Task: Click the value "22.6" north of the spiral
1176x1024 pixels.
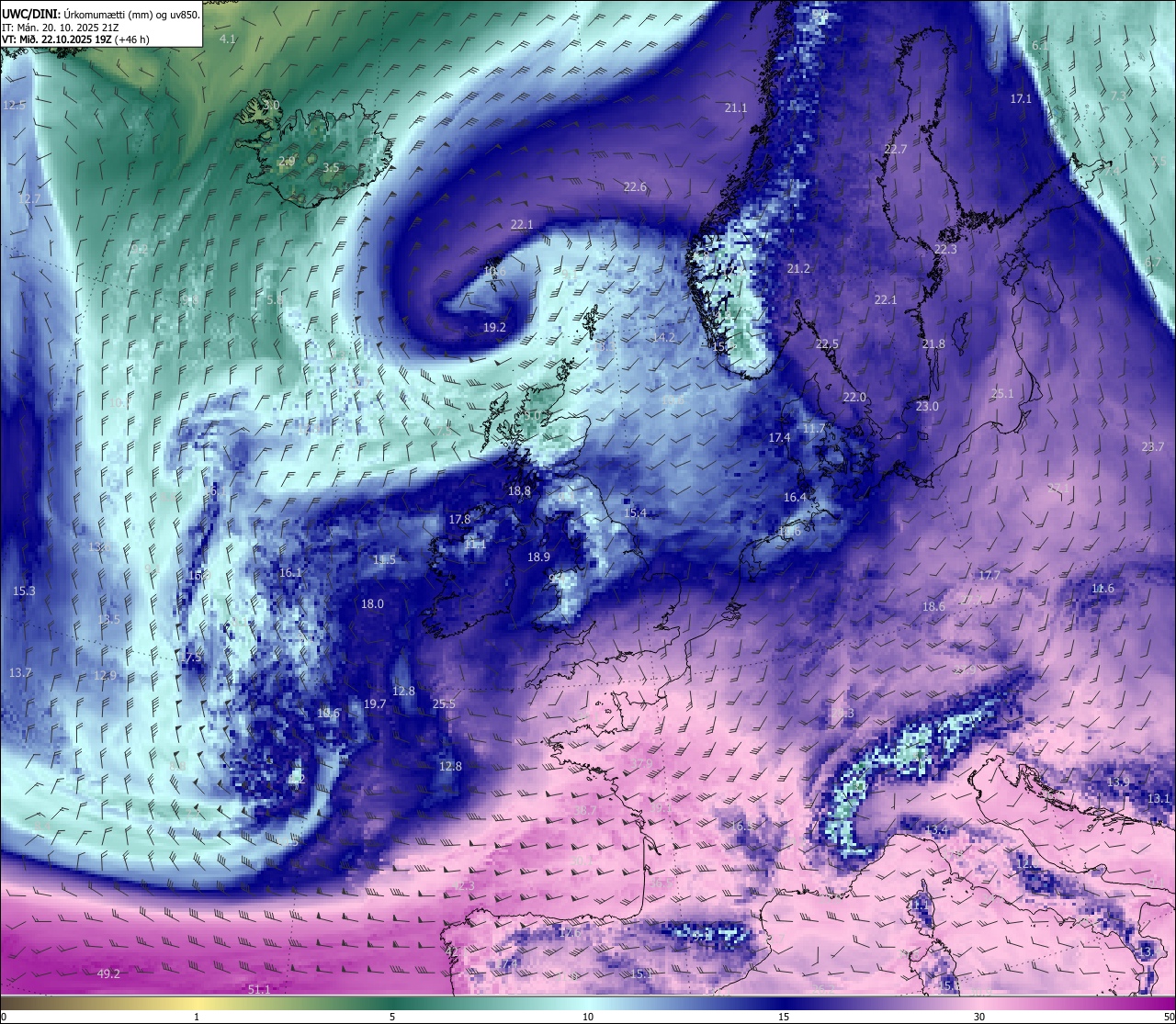Action: (x=635, y=186)
